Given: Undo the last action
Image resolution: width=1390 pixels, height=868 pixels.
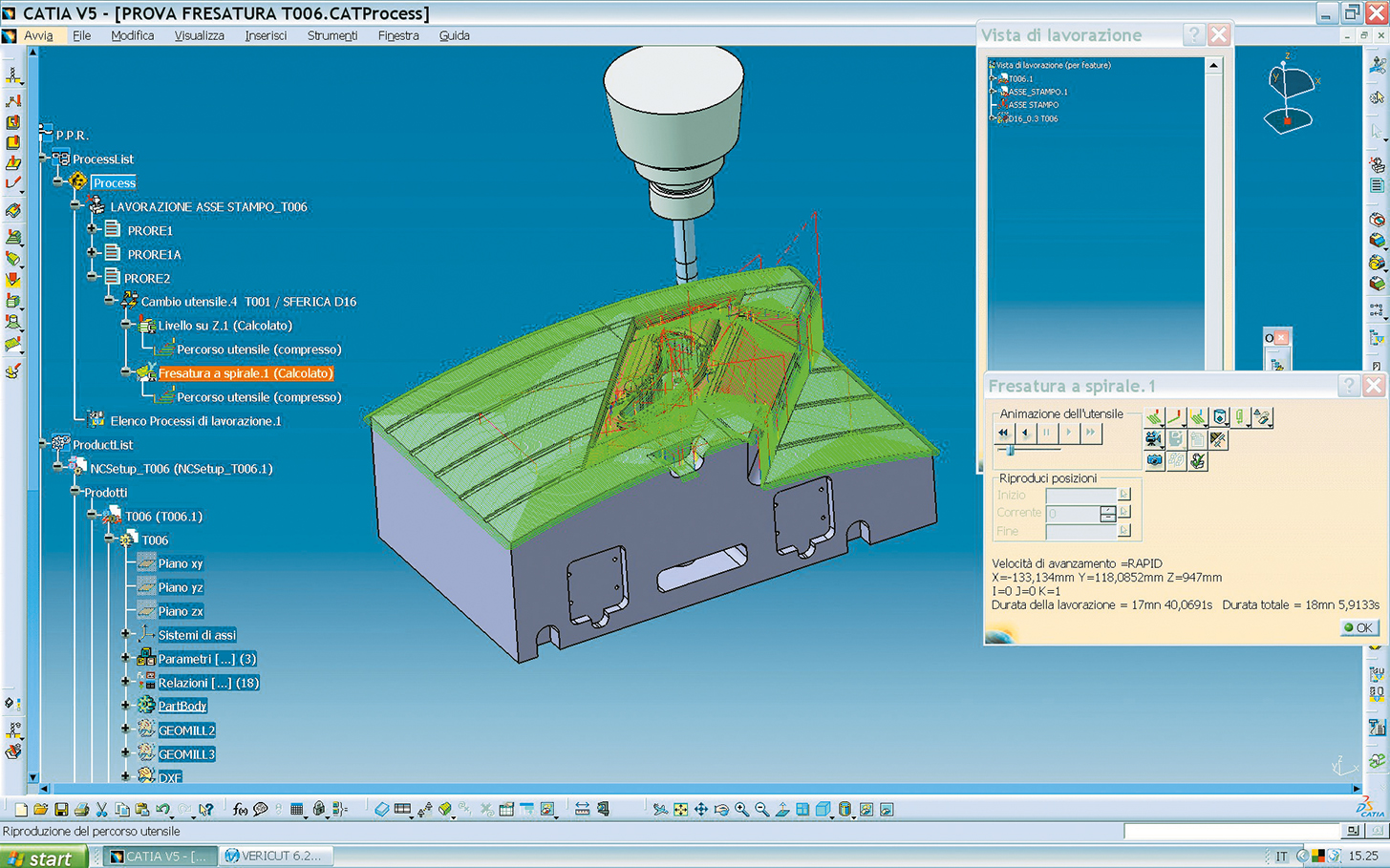Looking at the screenshot, I should (x=163, y=810).
